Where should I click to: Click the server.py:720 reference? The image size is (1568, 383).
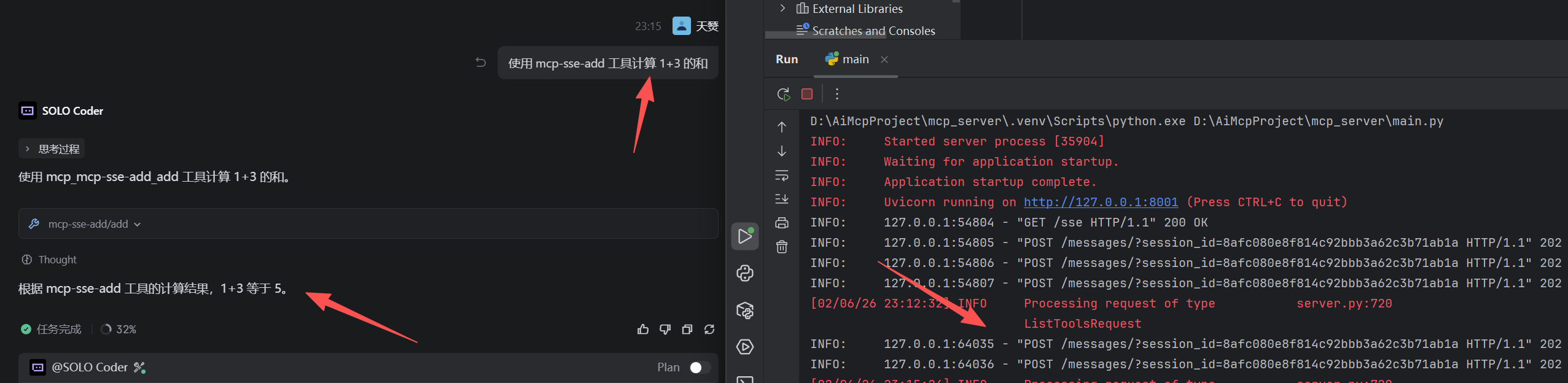(x=1344, y=304)
